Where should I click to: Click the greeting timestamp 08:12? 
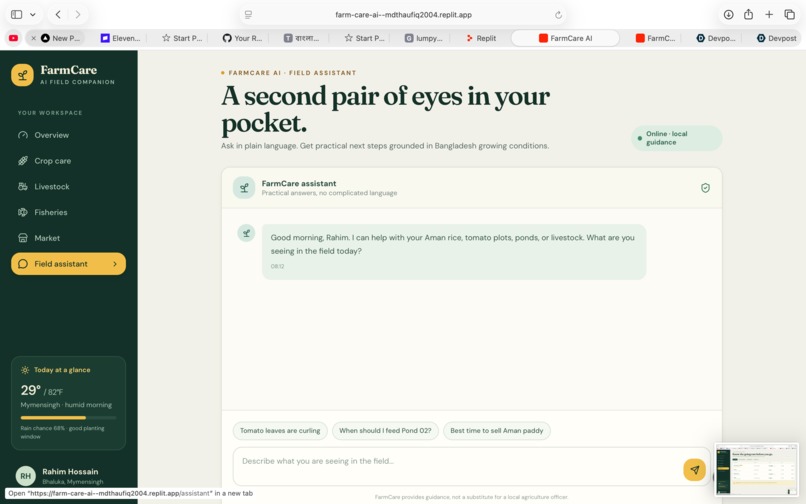[278, 266]
